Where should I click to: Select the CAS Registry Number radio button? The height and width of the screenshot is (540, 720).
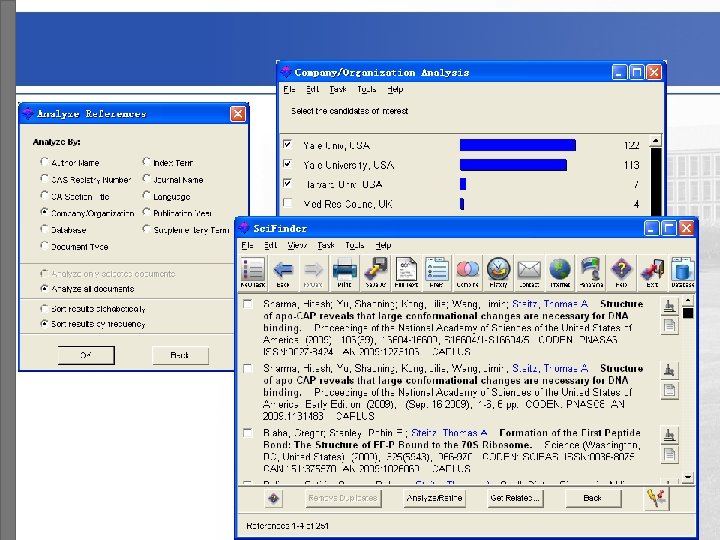click(44, 179)
